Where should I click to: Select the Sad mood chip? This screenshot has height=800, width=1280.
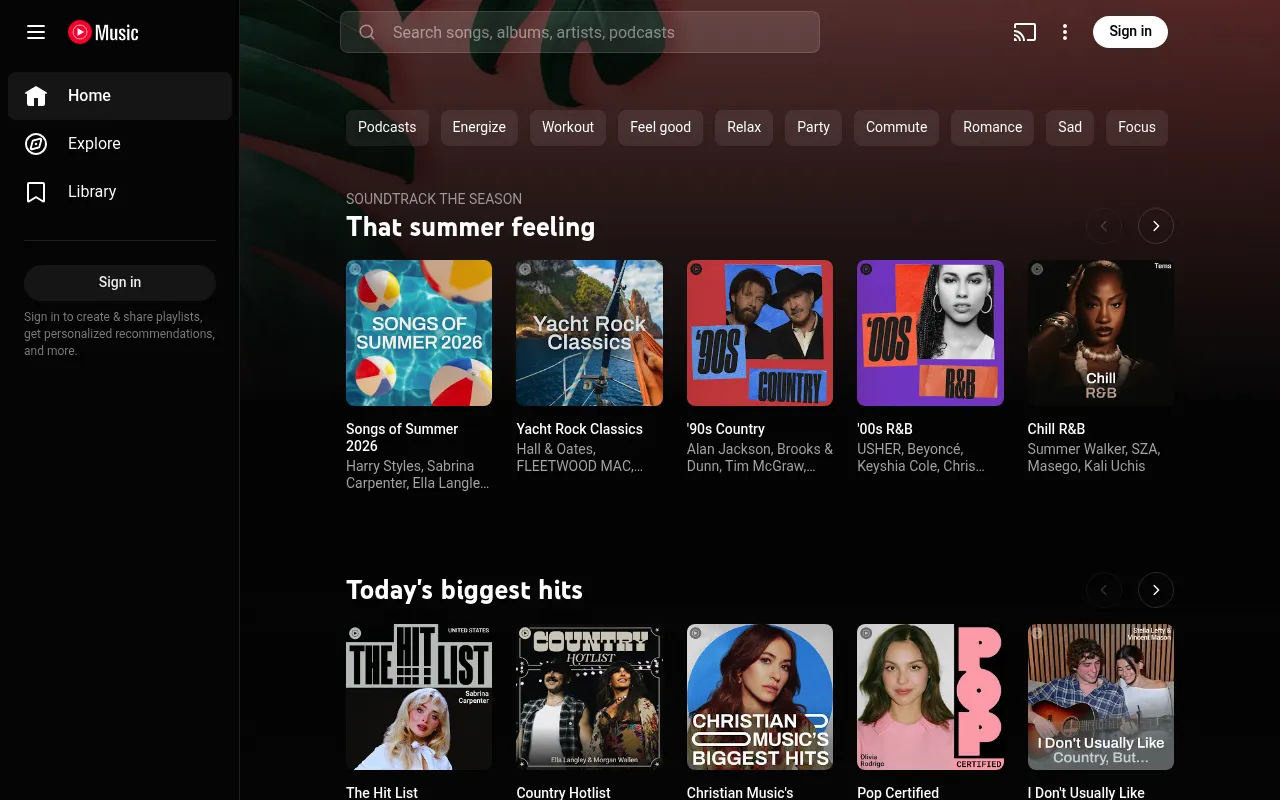(1070, 127)
